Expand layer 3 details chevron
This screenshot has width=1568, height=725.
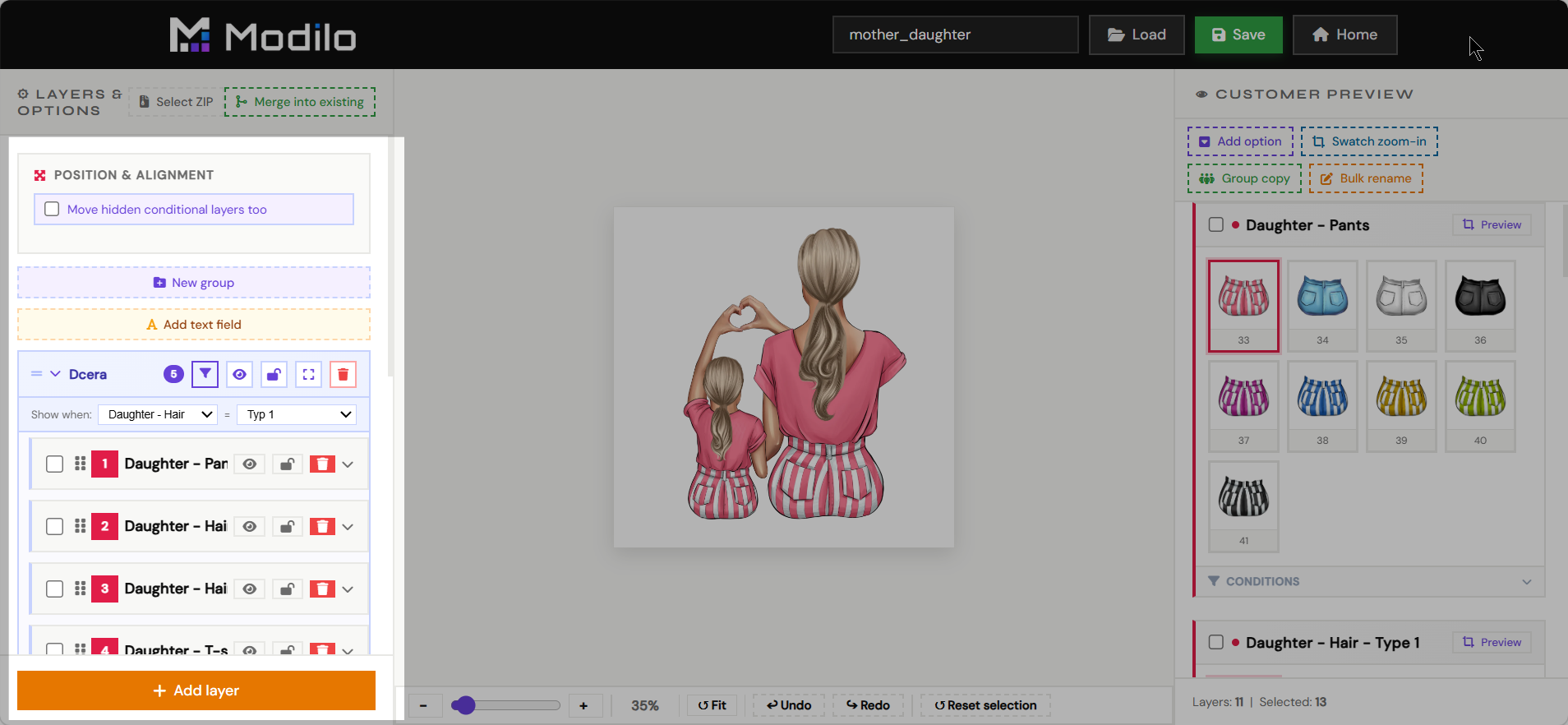coord(348,589)
